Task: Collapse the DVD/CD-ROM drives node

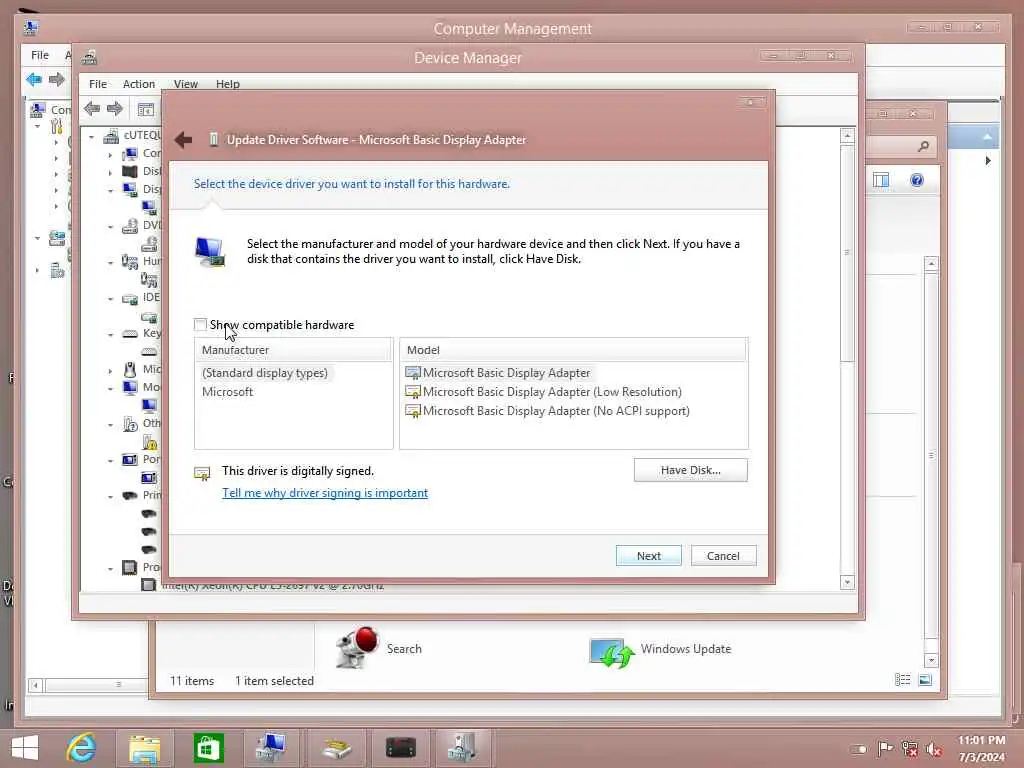Action: (x=110, y=227)
